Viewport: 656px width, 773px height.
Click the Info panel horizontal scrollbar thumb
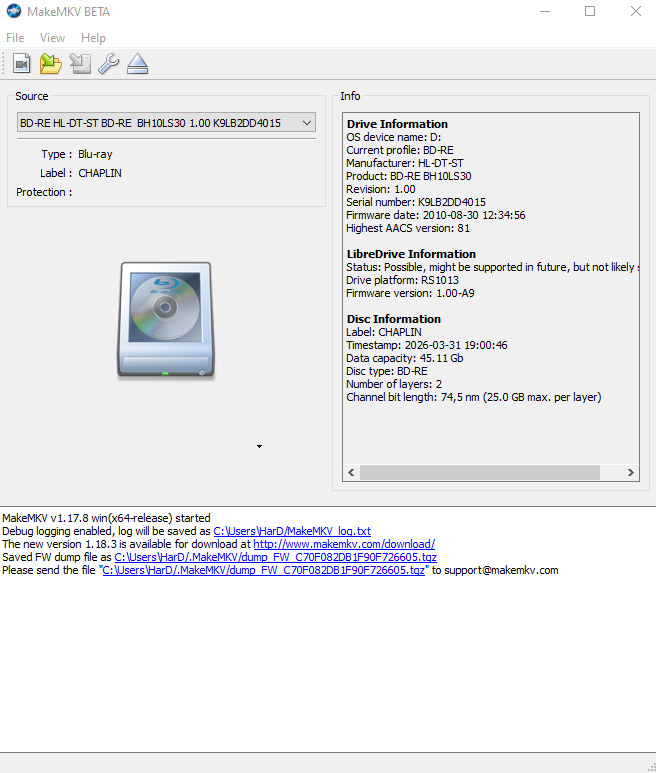[x=480, y=472]
